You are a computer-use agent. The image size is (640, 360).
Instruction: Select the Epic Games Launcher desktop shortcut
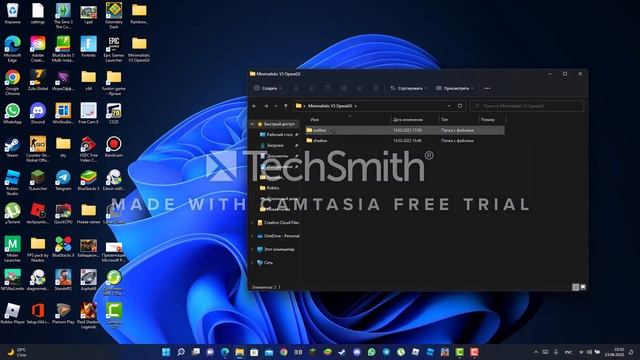pos(113,49)
